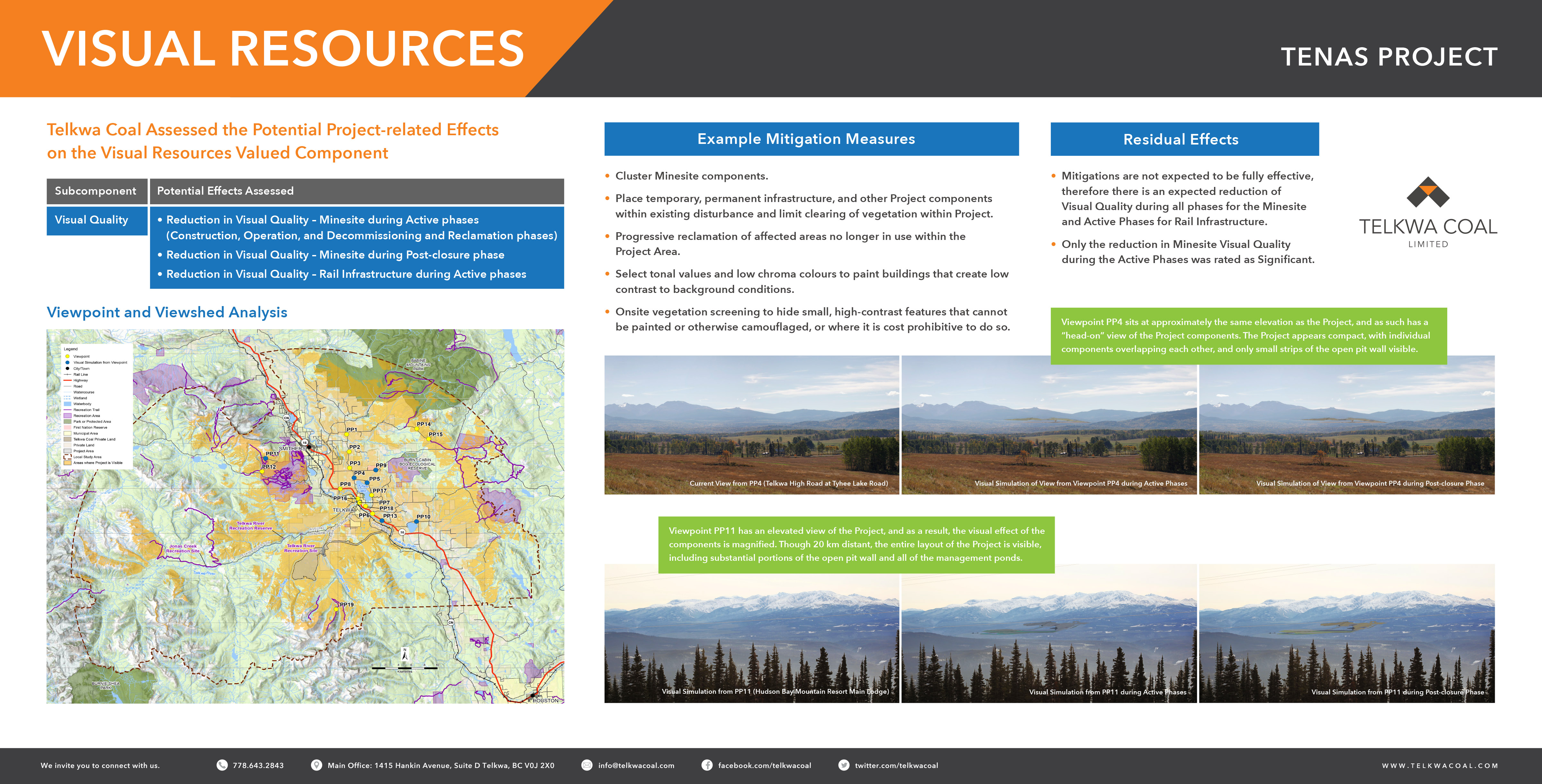1542x784 pixels.
Task: Open info@telkwacoal.com email link
Action: coord(636,765)
